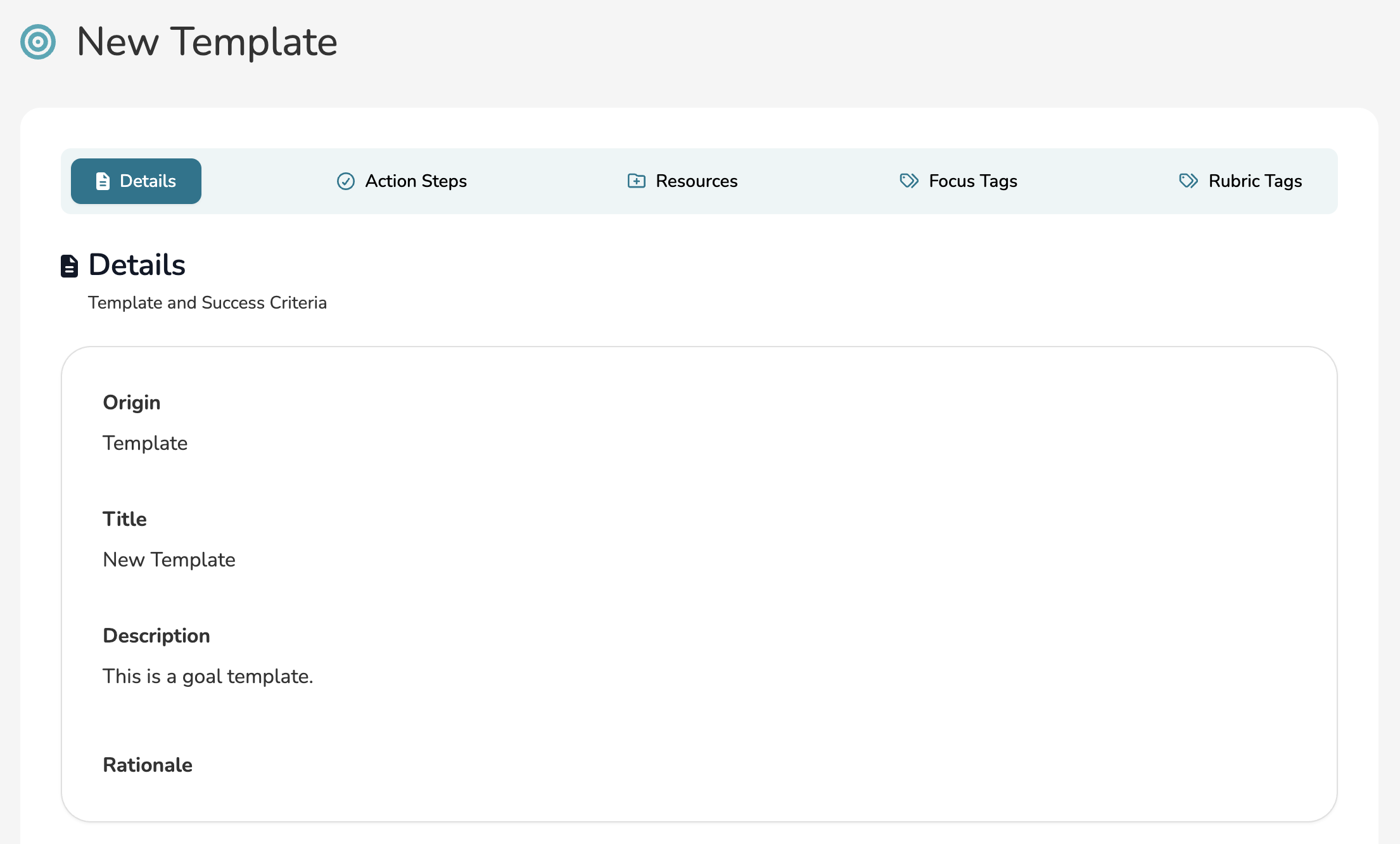Viewport: 1400px width, 844px height.
Task: Click the Origin value Template
Action: (x=145, y=443)
